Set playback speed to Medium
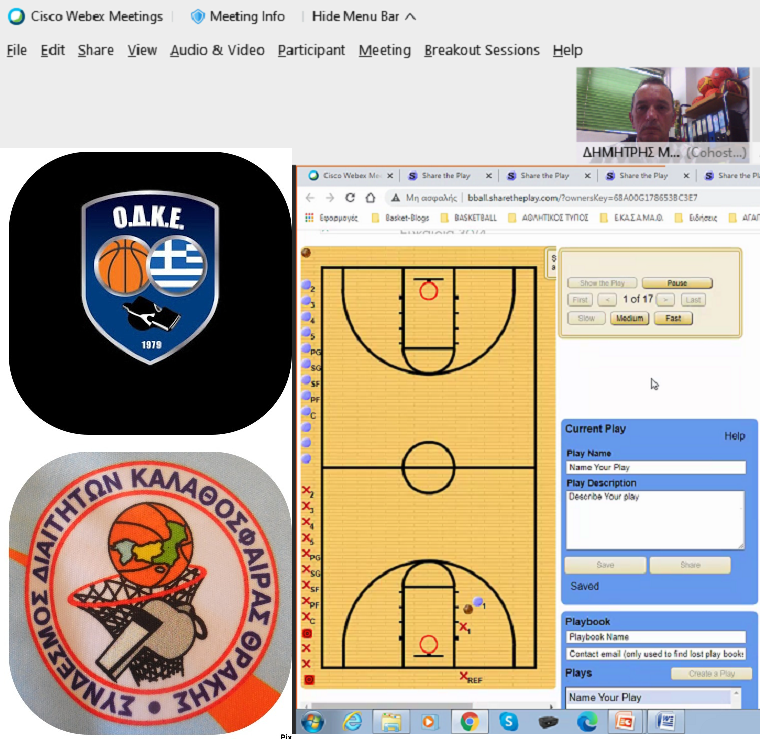 click(x=629, y=318)
